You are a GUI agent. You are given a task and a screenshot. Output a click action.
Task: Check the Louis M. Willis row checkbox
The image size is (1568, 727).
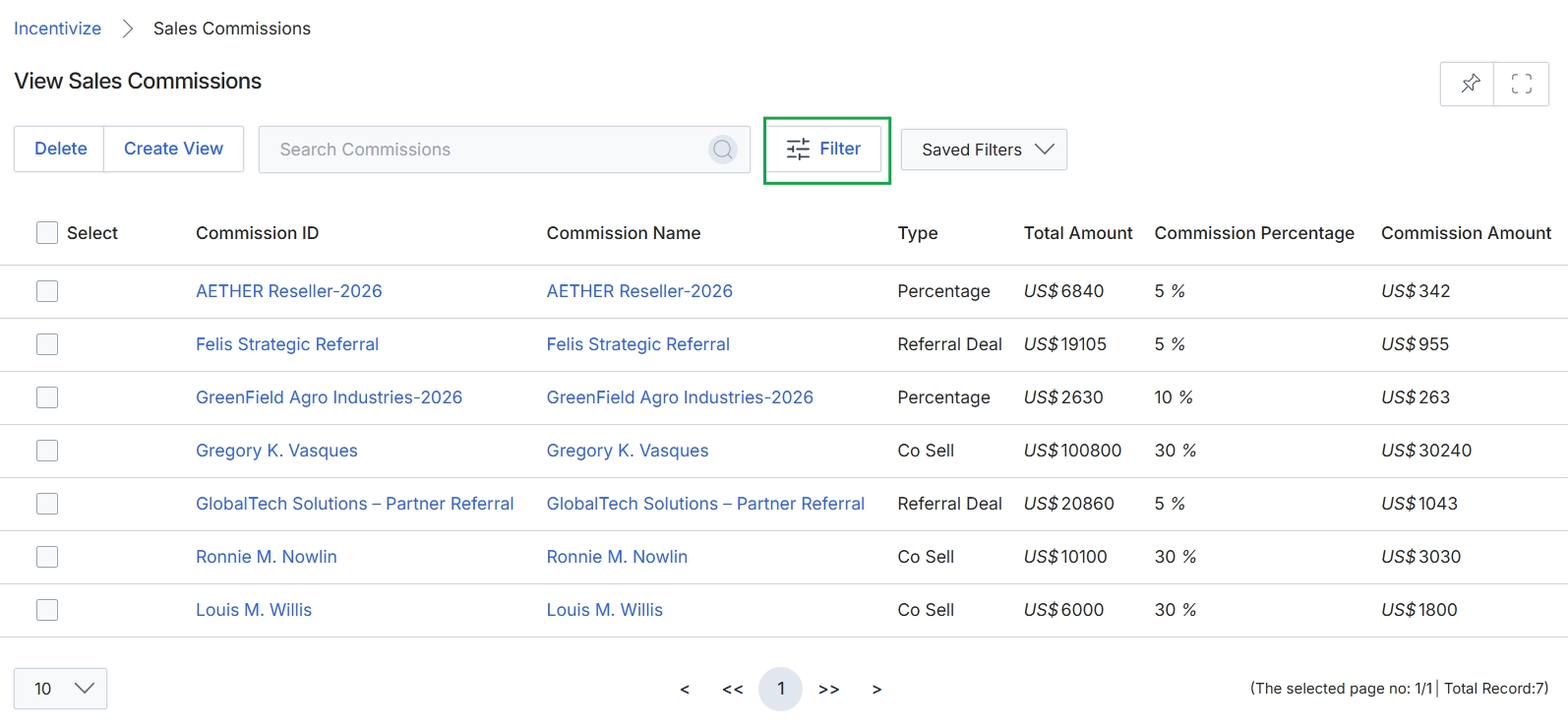tap(47, 610)
